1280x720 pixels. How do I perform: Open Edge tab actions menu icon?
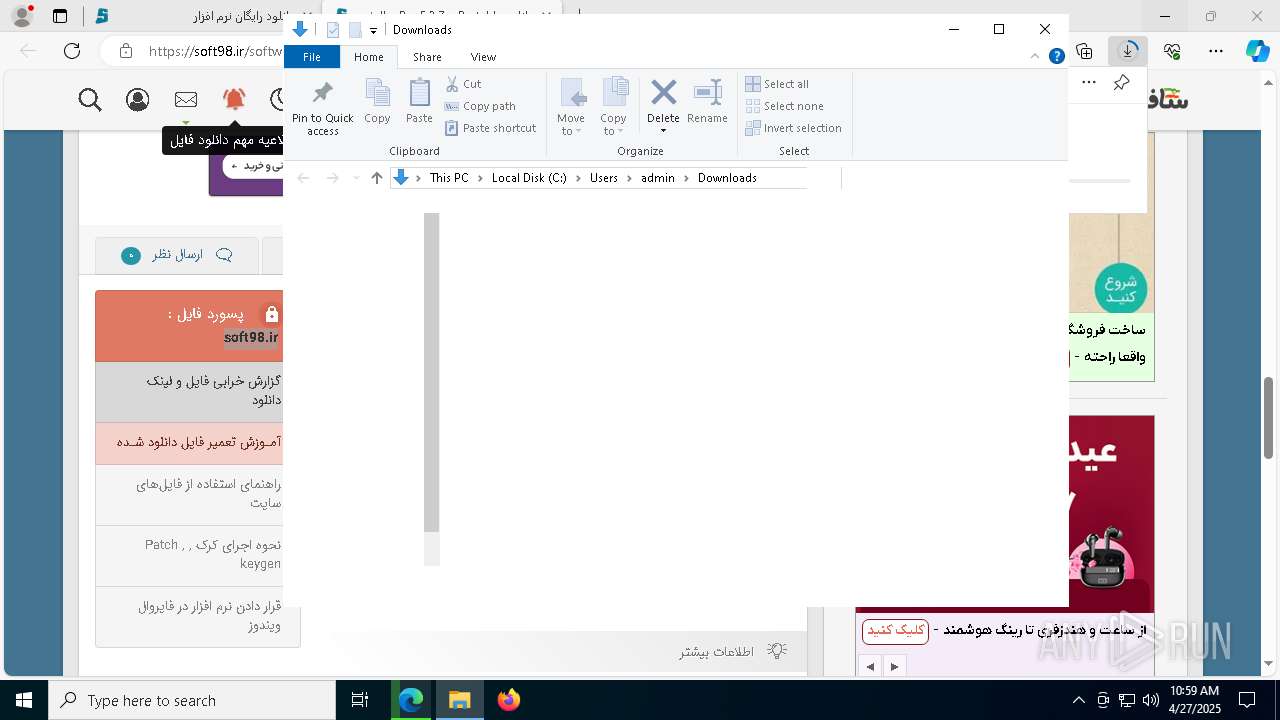pos(60,16)
